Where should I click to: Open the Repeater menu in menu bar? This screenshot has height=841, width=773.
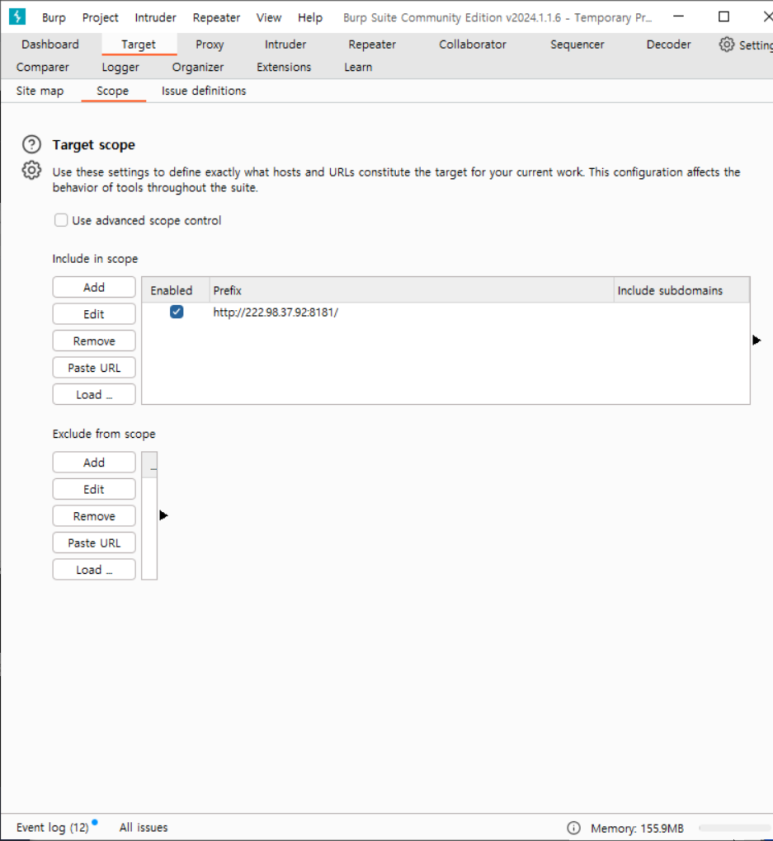click(x=216, y=18)
